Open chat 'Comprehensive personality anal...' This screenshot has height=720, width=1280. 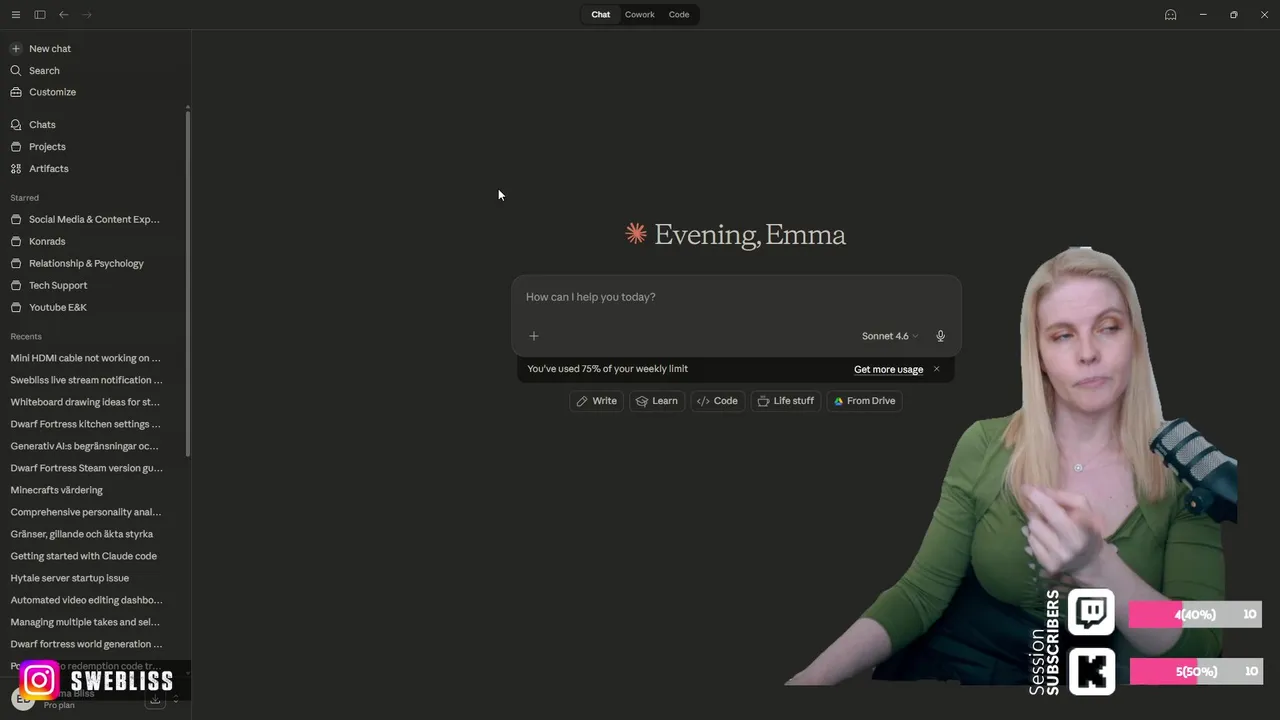(86, 512)
